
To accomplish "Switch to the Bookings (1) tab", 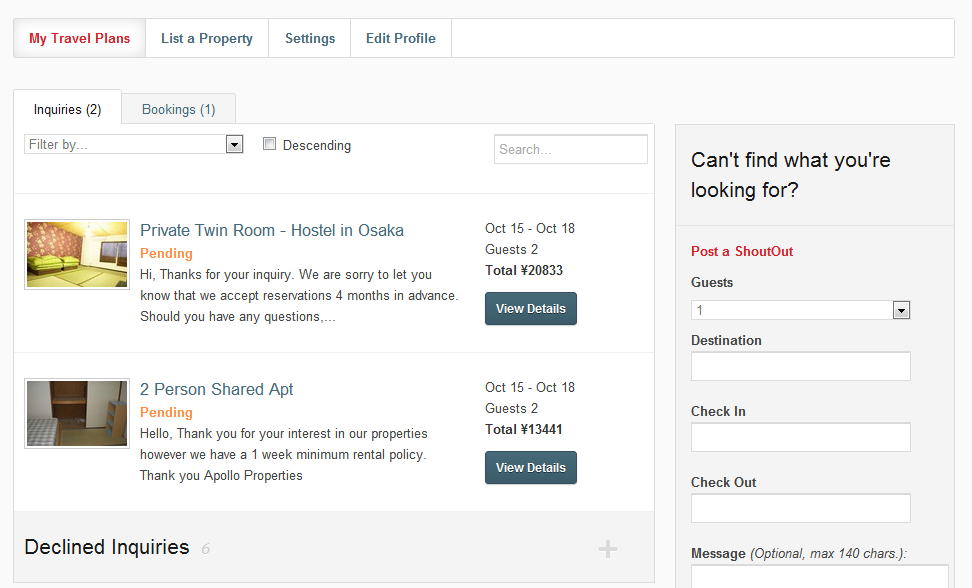I will tap(179, 109).
